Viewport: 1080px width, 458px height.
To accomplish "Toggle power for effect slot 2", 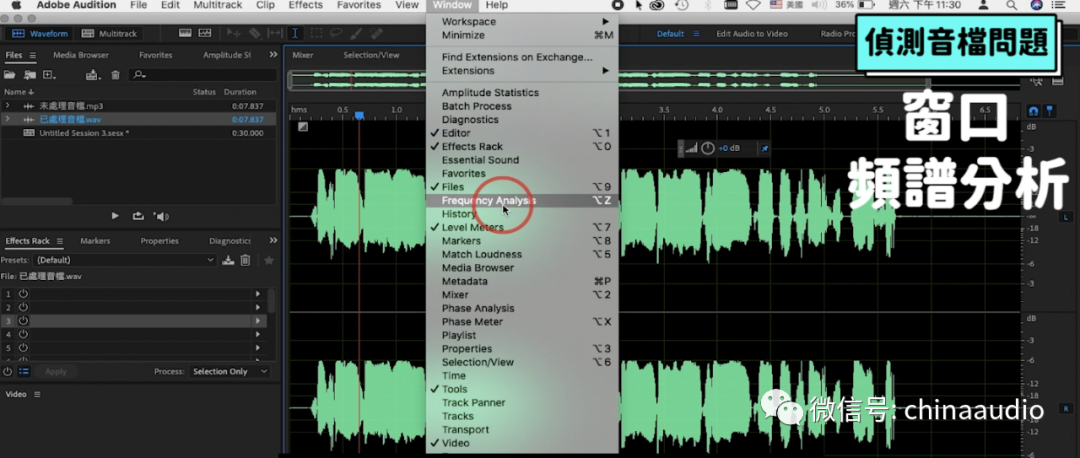I will 23,307.
